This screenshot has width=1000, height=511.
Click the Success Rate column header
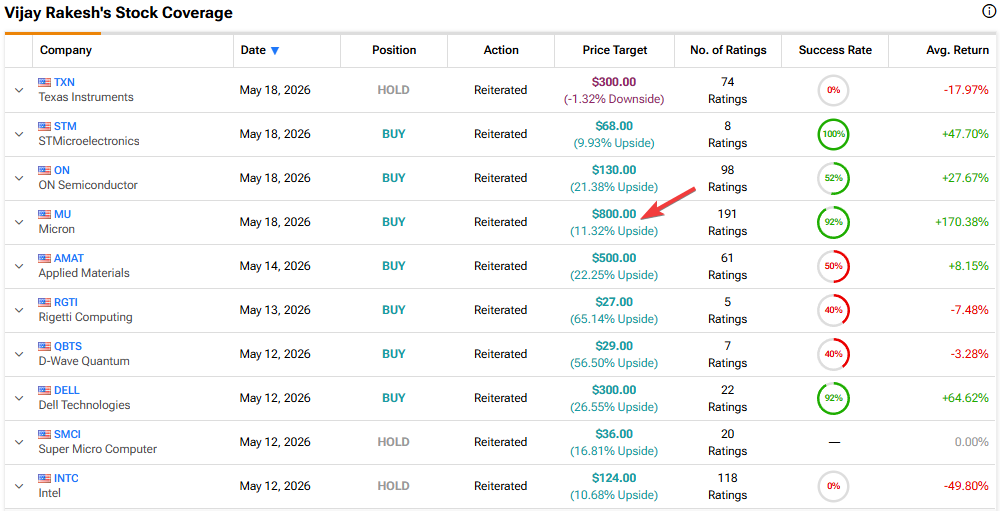click(835, 50)
